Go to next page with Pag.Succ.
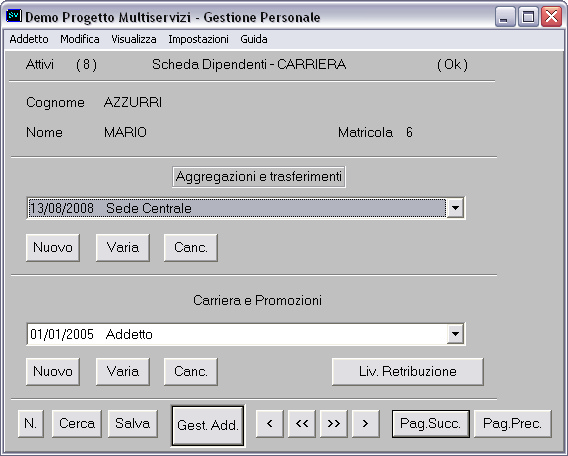Viewport: 568px width, 456px height. pyautogui.click(x=431, y=423)
